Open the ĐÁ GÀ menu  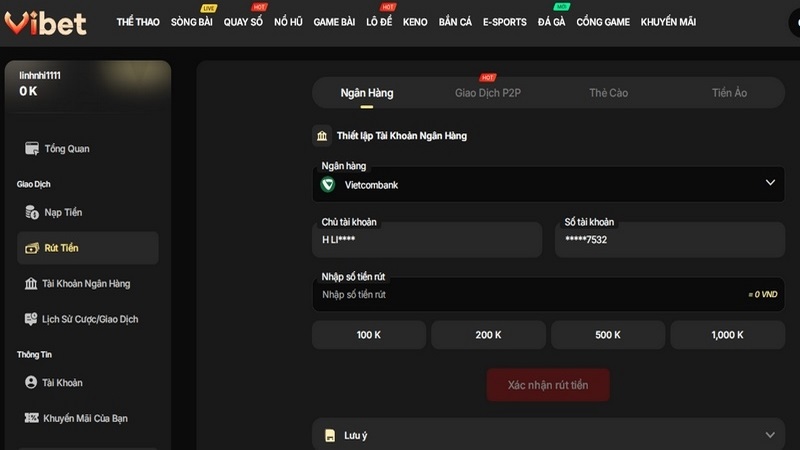point(552,22)
